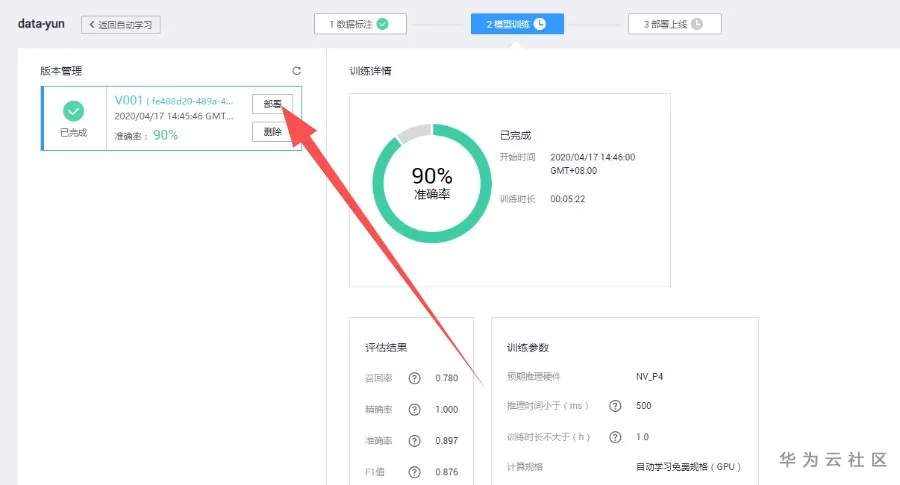Switch to step 1 数据标注

(360, 24)
